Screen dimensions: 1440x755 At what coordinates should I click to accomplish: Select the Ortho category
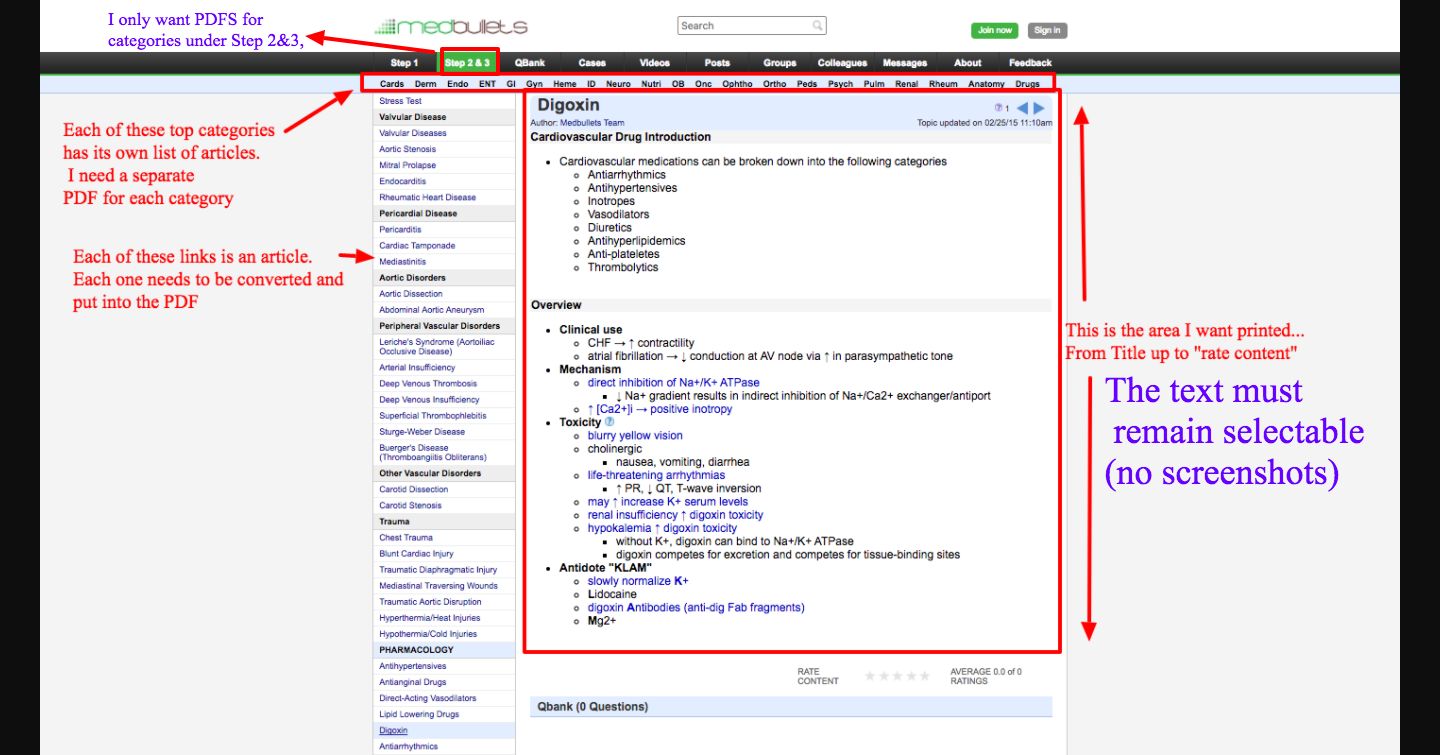[x=775, y=84]
